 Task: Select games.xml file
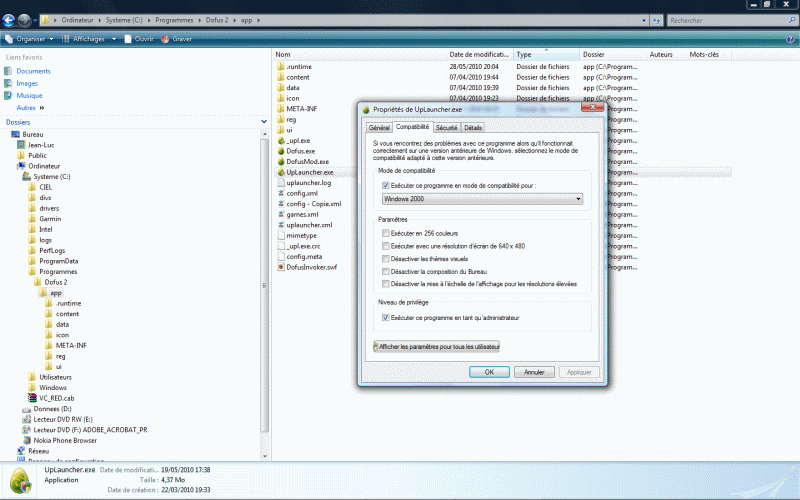(x=302, y=214)
